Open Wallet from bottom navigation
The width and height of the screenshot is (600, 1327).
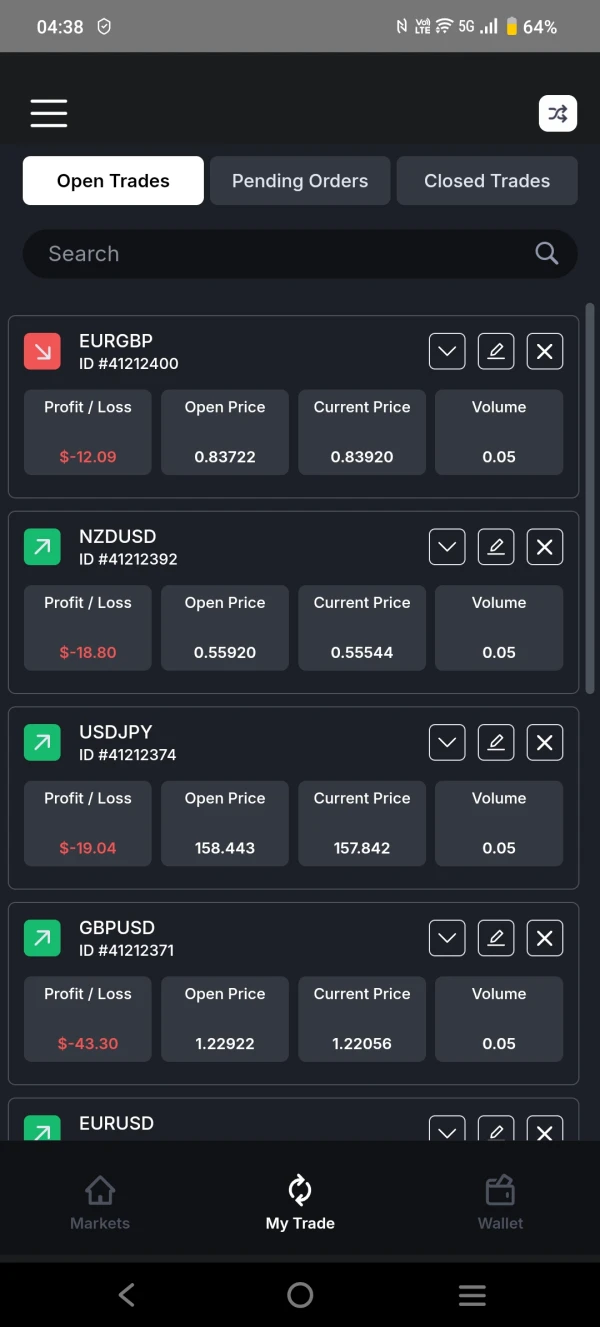click(500, 1203)
